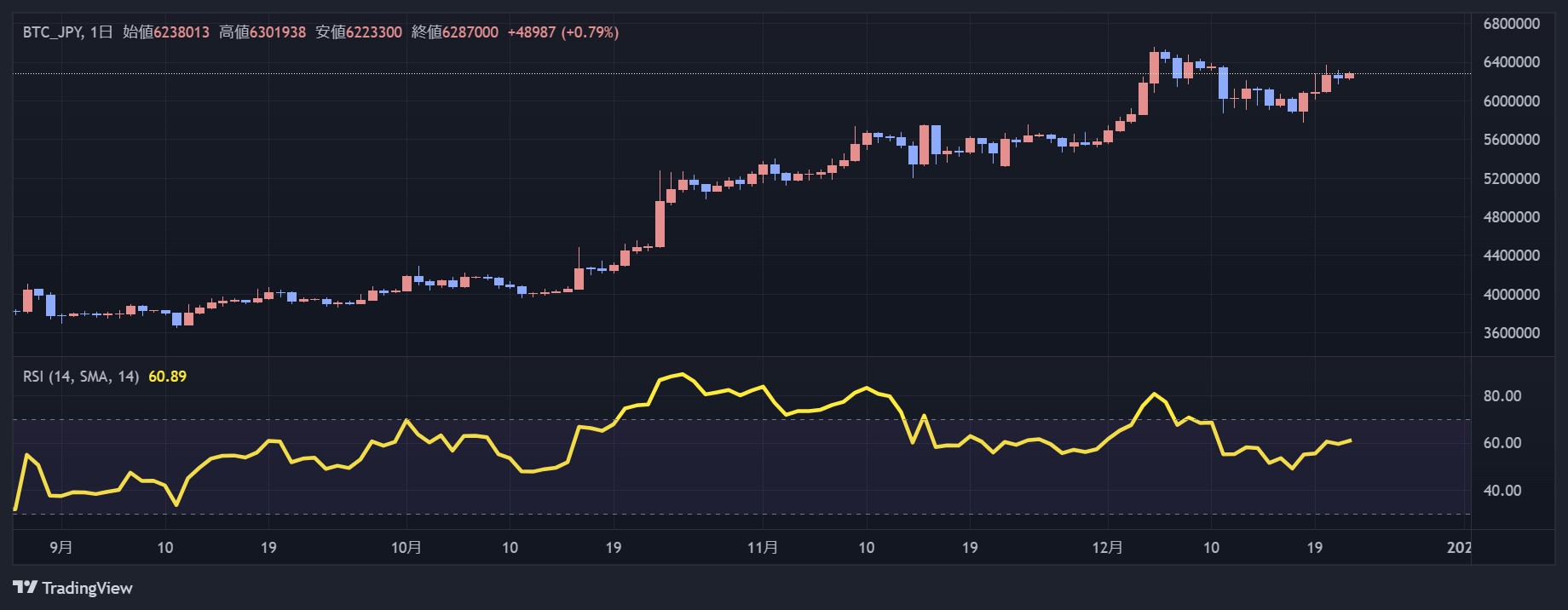Image resolution: width=1568 pixels, height=610 pixels.
Task: Click the 80.00 RSI axis label
Action: tap(1502, 396)
